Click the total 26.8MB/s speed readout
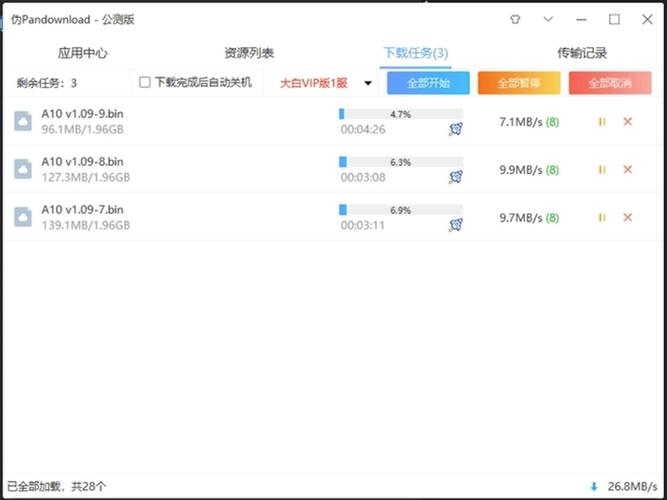Screen dimensions: 667x500 pyautogui.click(x=633, y=486)
